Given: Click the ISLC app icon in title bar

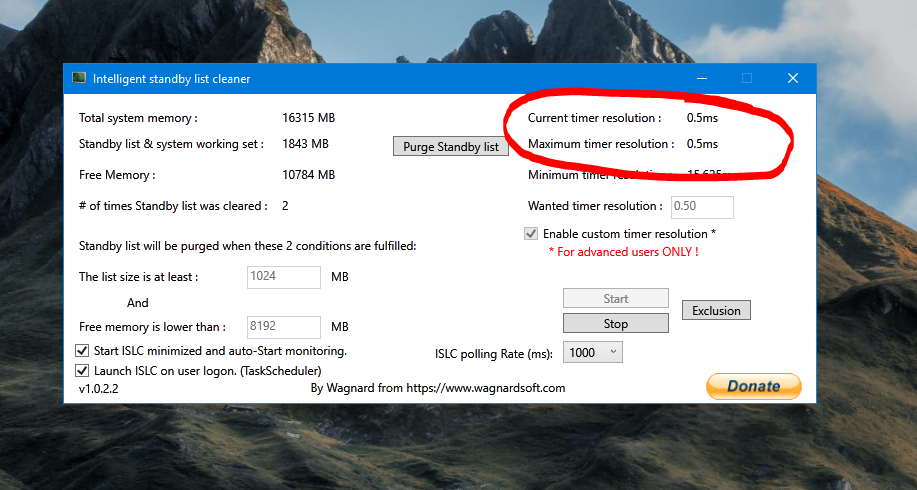Looking at the screenshot, I should 79,78.
